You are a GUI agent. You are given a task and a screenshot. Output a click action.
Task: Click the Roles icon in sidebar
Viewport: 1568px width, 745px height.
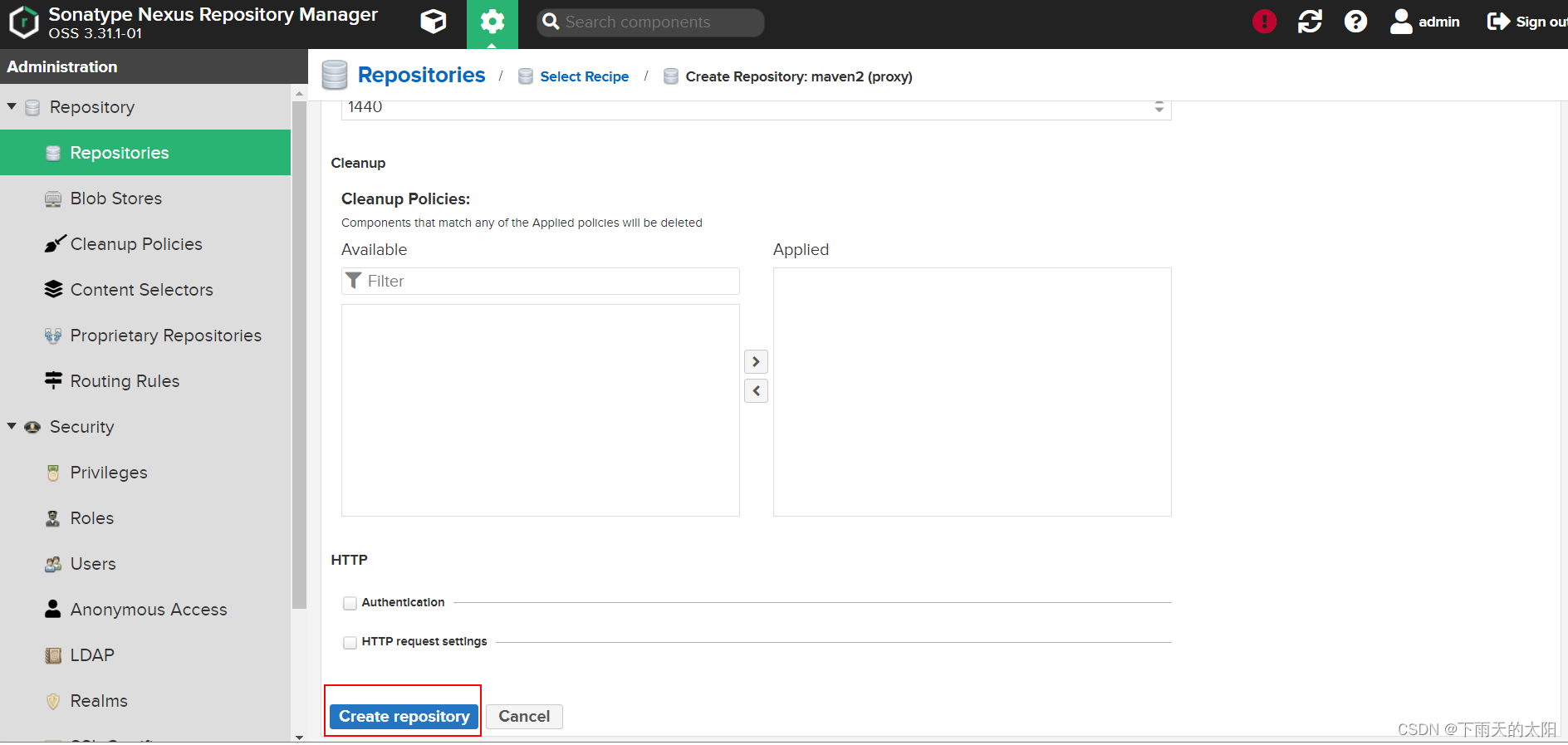53,518
